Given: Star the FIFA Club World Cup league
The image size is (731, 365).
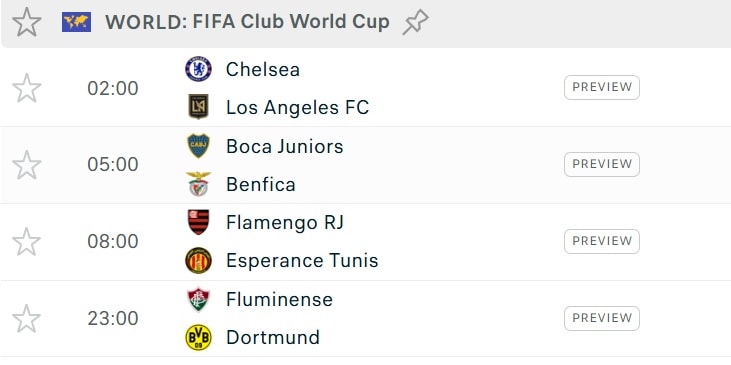Looking at the screenshot, I should tap(27, 22).
